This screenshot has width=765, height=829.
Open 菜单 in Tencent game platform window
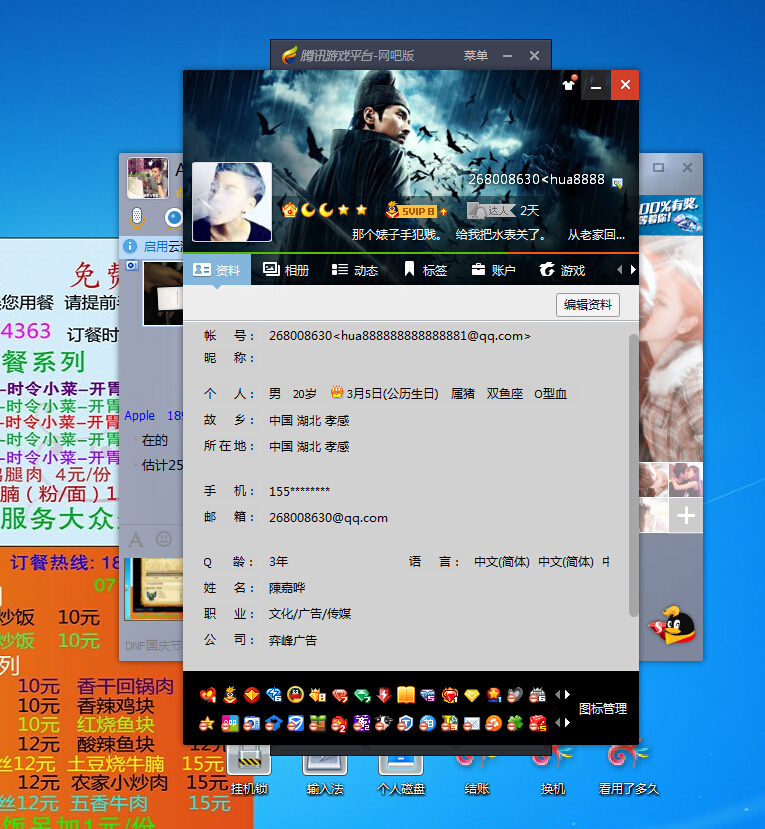click(476, 56)
